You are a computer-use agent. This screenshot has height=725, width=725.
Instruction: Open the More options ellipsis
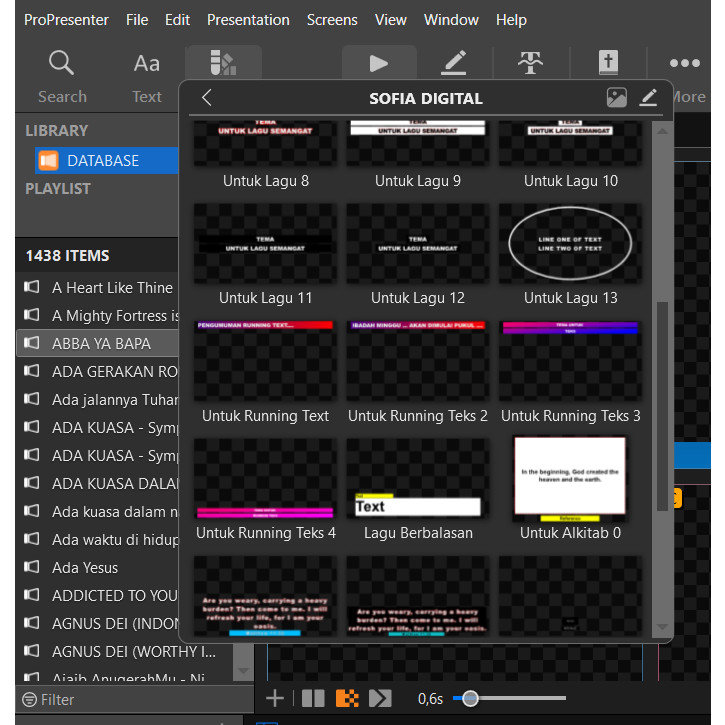point(685,64)
